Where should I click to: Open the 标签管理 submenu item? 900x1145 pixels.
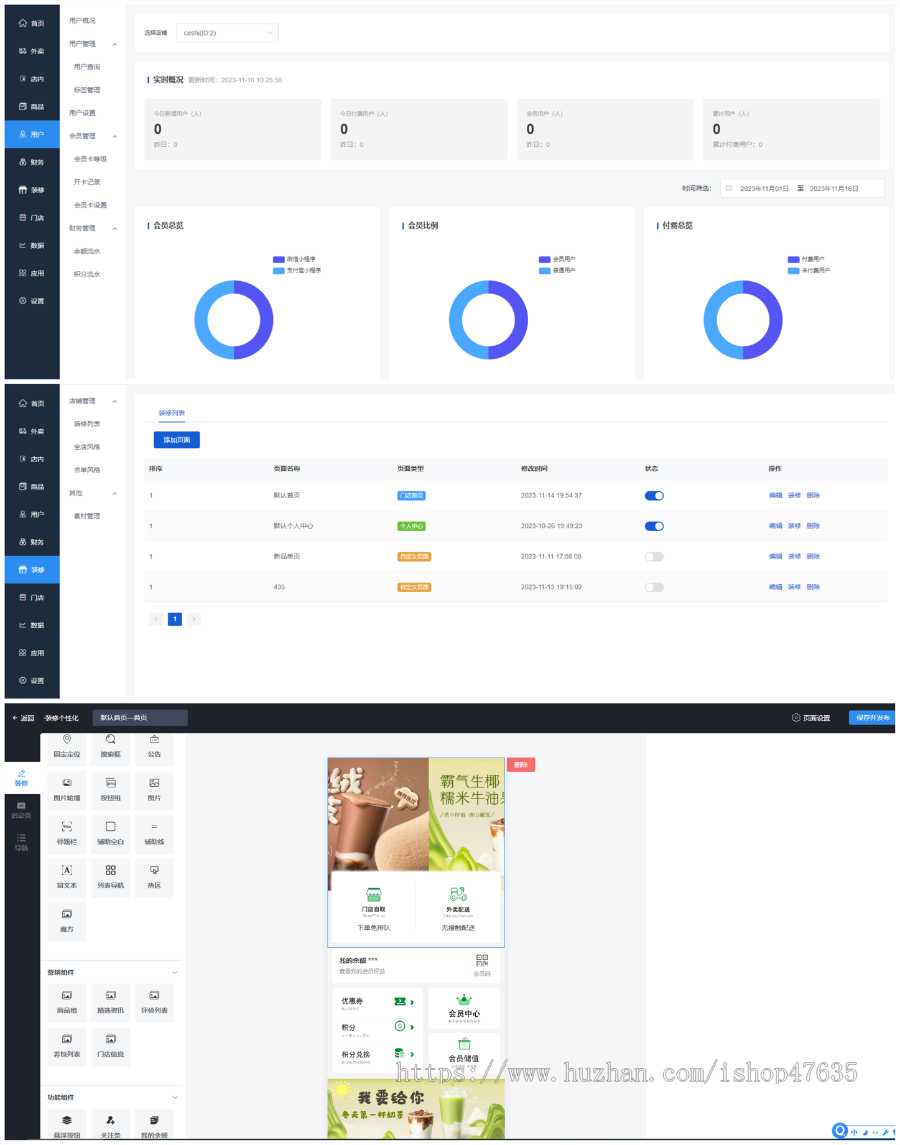pyautogui.click(x=87, y=91)
